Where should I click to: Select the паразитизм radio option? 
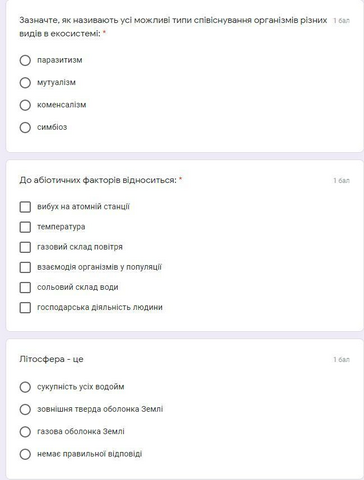[25, 60]
